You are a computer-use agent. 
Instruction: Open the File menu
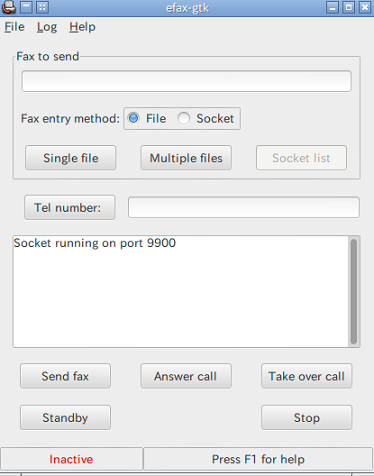click(x=14, y=27)
